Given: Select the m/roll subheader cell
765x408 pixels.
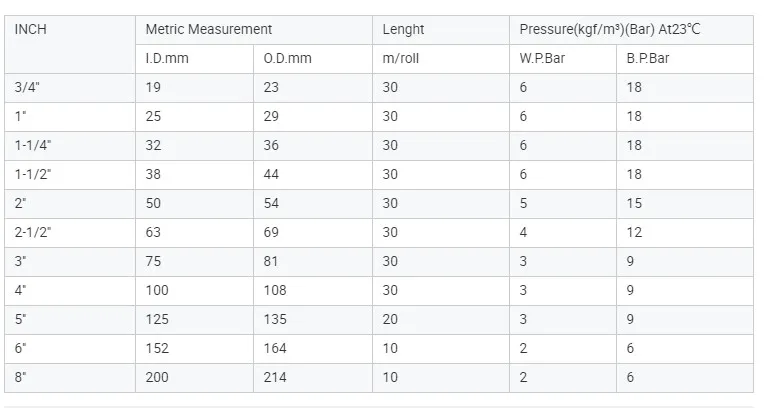Looking at the screenshot, I should coord(400,58).
